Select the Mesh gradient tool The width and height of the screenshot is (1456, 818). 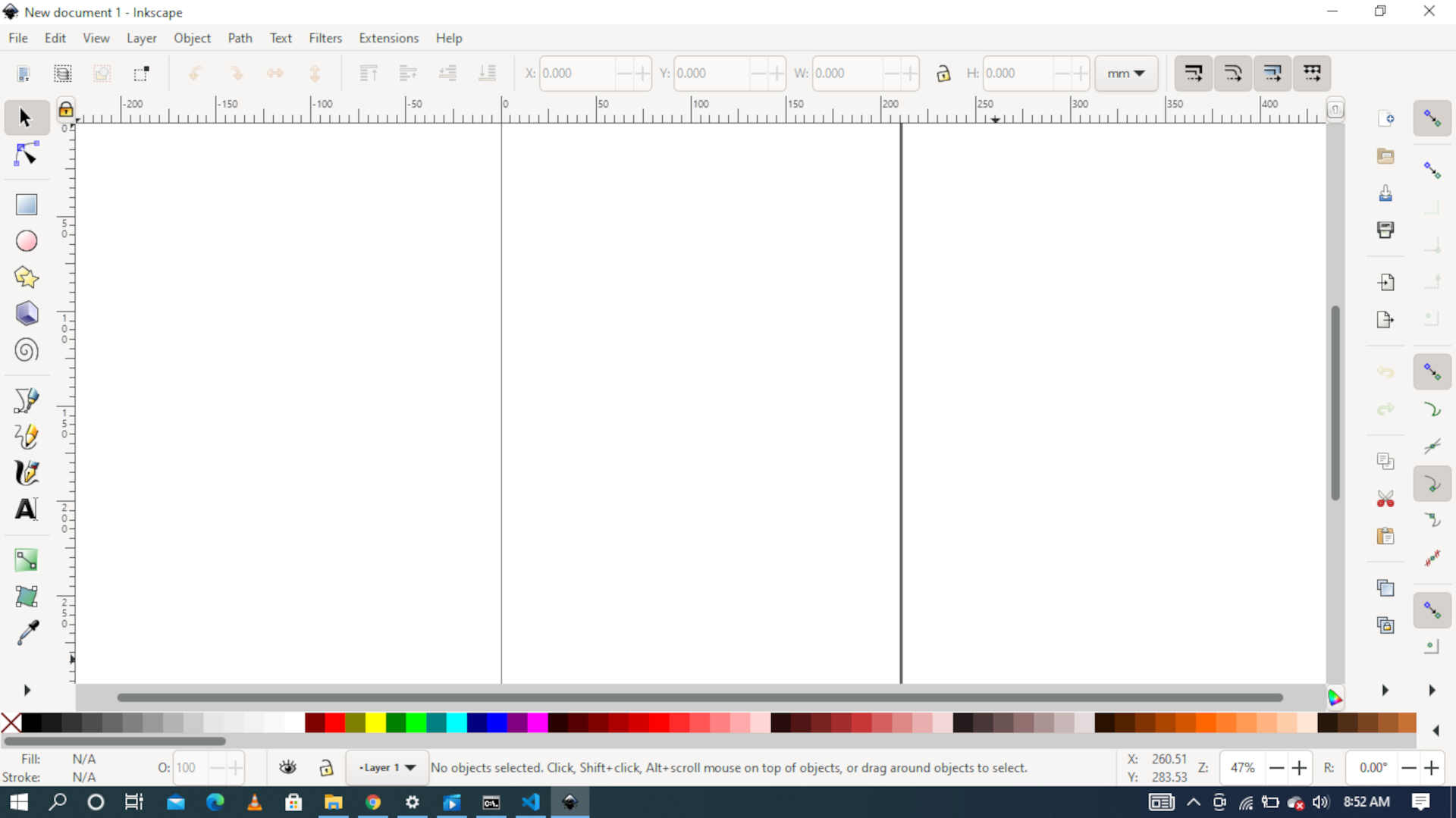pyautogui.click(x=27, y=597)
